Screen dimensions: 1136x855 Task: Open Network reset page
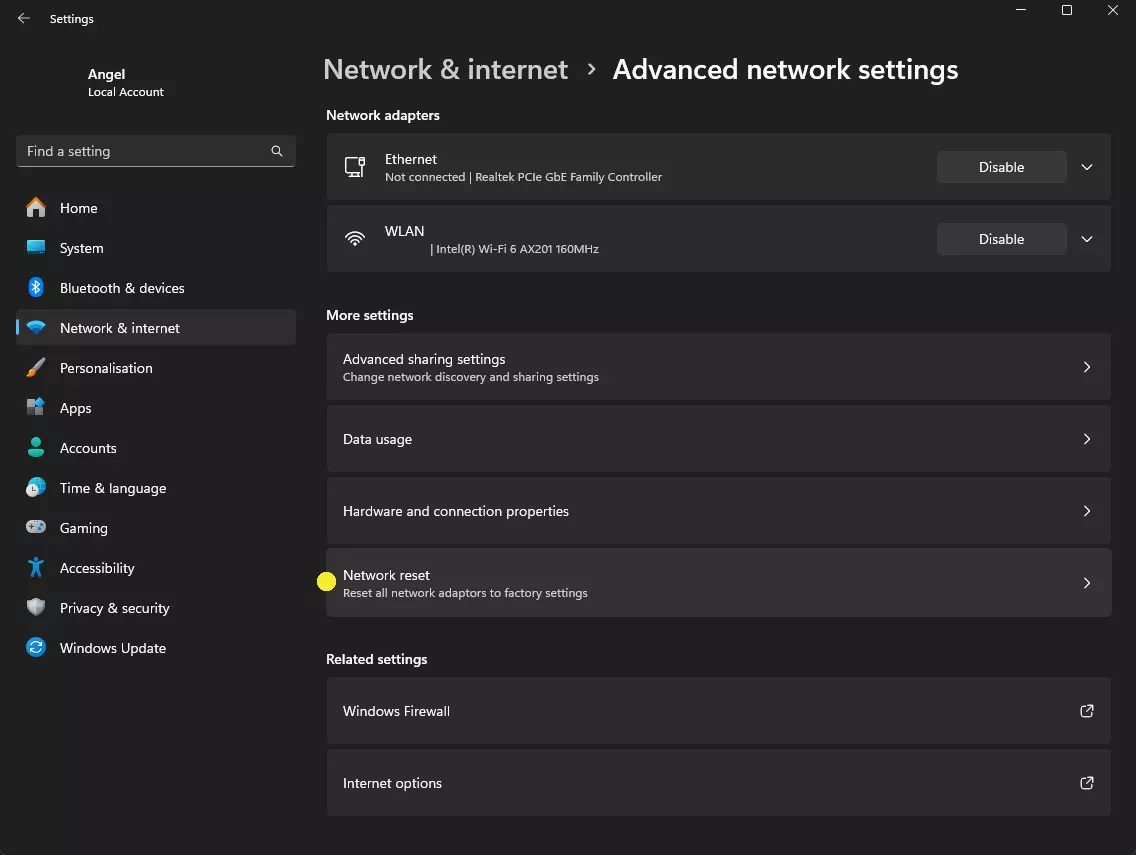[717, 583]
